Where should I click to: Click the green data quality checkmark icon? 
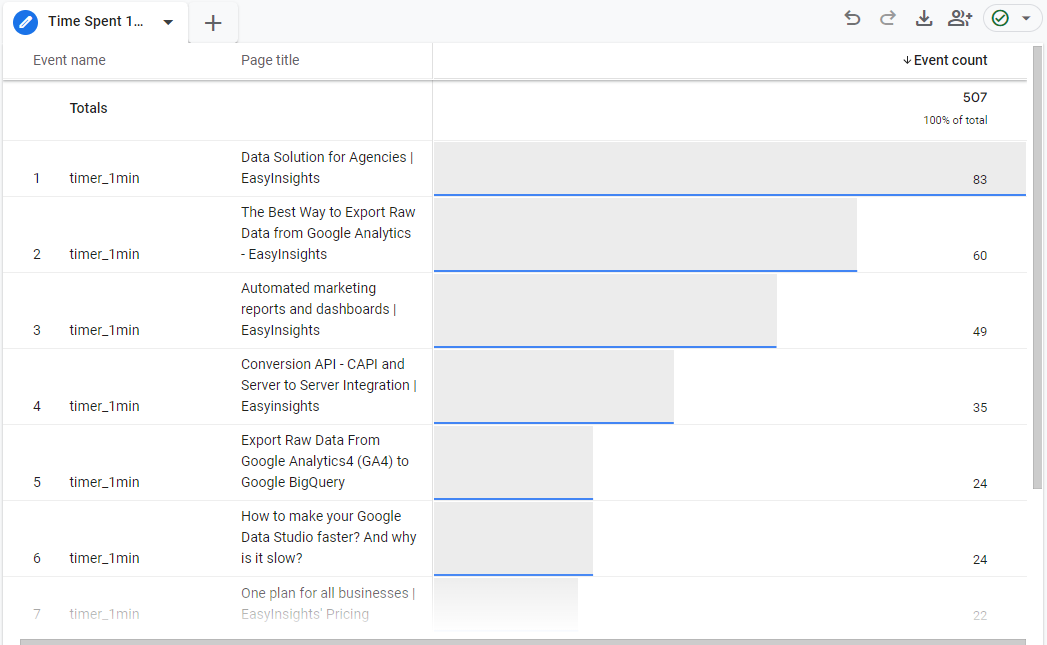pos(1000,18)
